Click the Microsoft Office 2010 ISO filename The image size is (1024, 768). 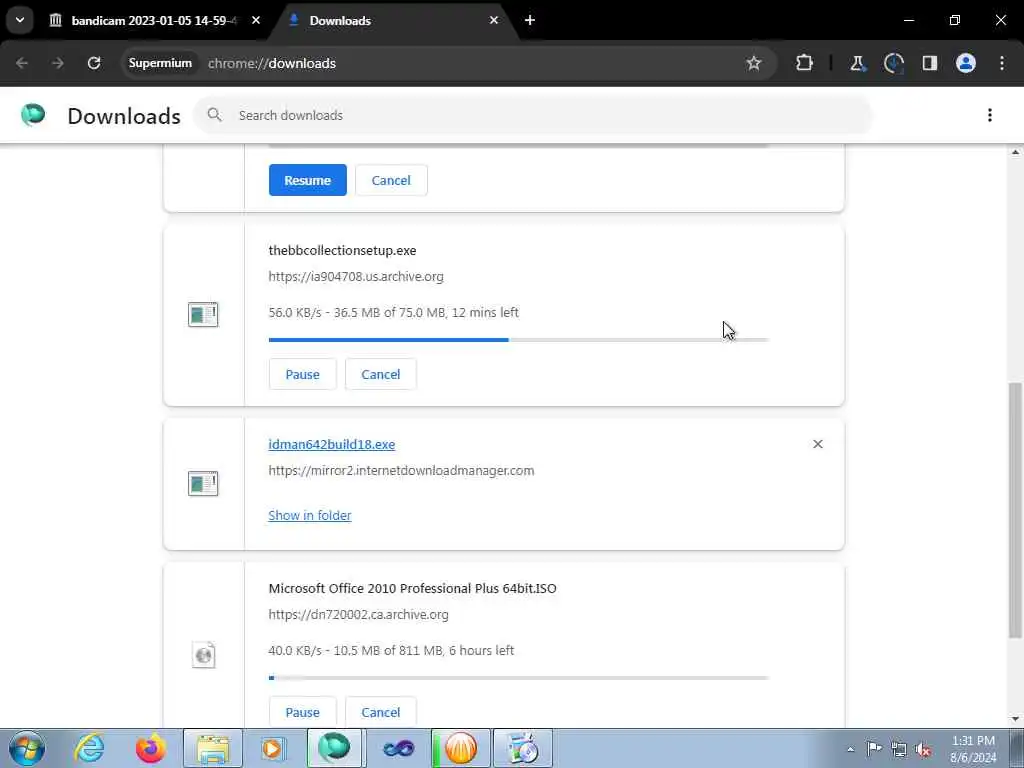coord(413,588)
